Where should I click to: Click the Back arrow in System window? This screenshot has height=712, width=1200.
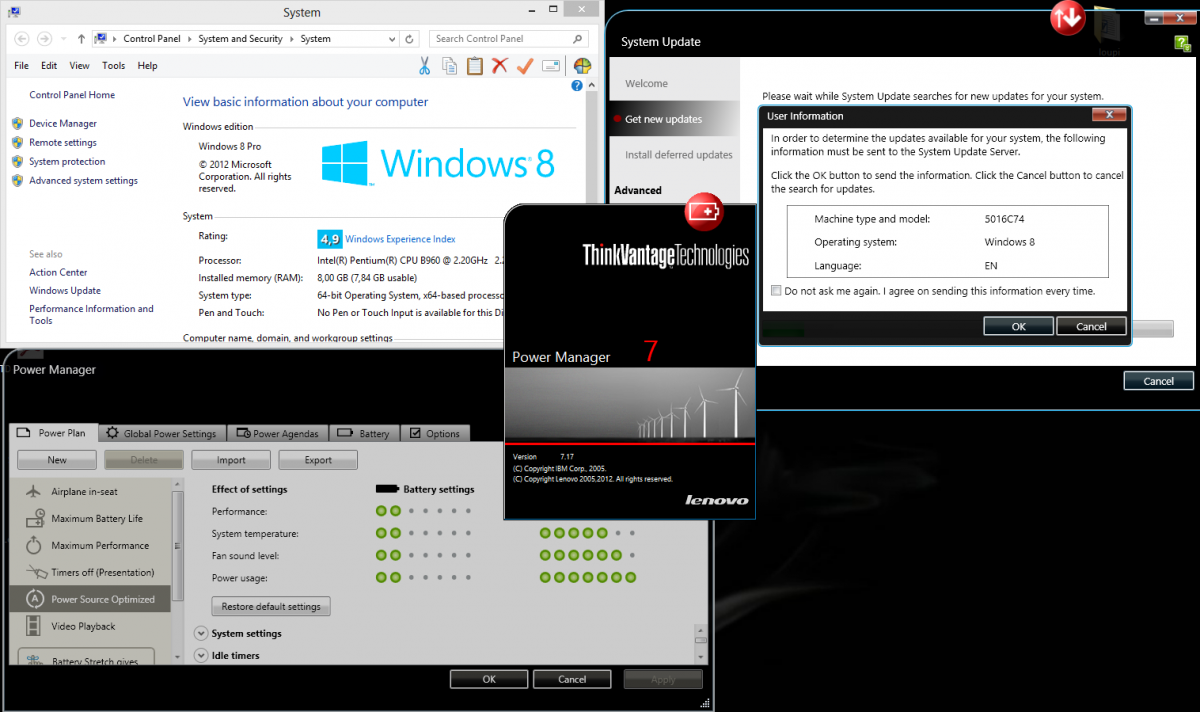19,39
